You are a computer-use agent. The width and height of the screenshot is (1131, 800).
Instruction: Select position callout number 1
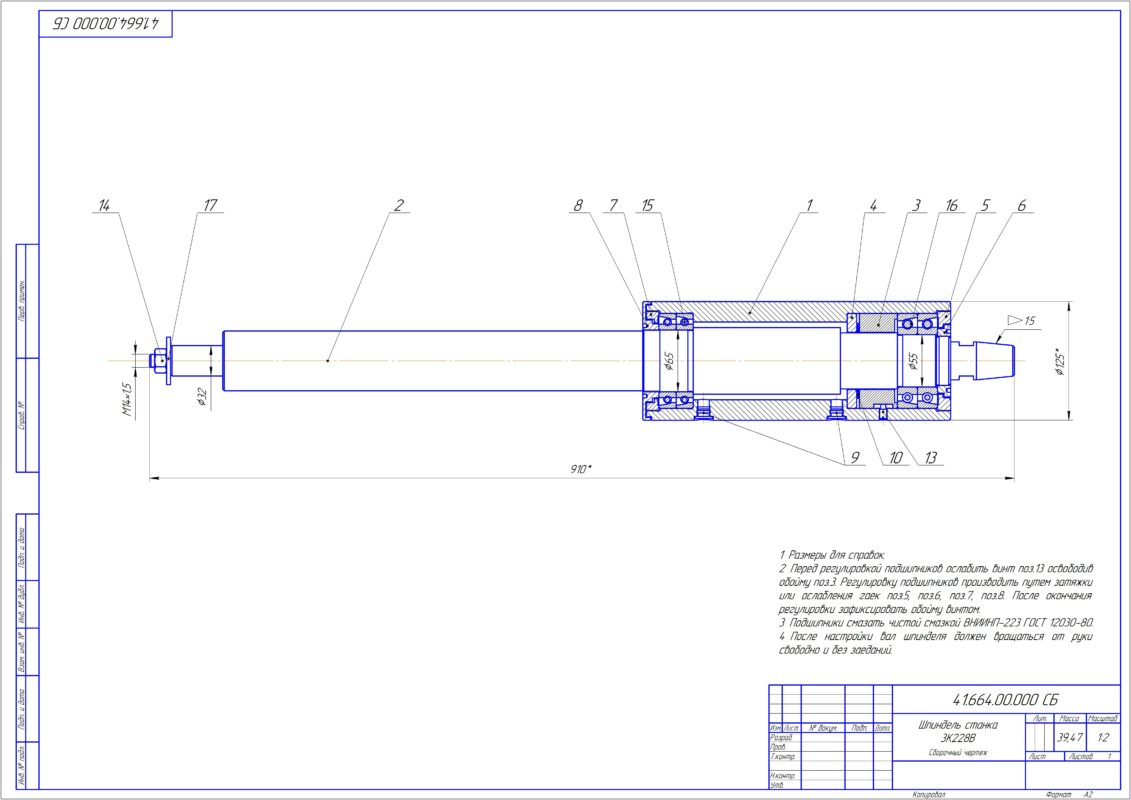(x=809, y=206)
